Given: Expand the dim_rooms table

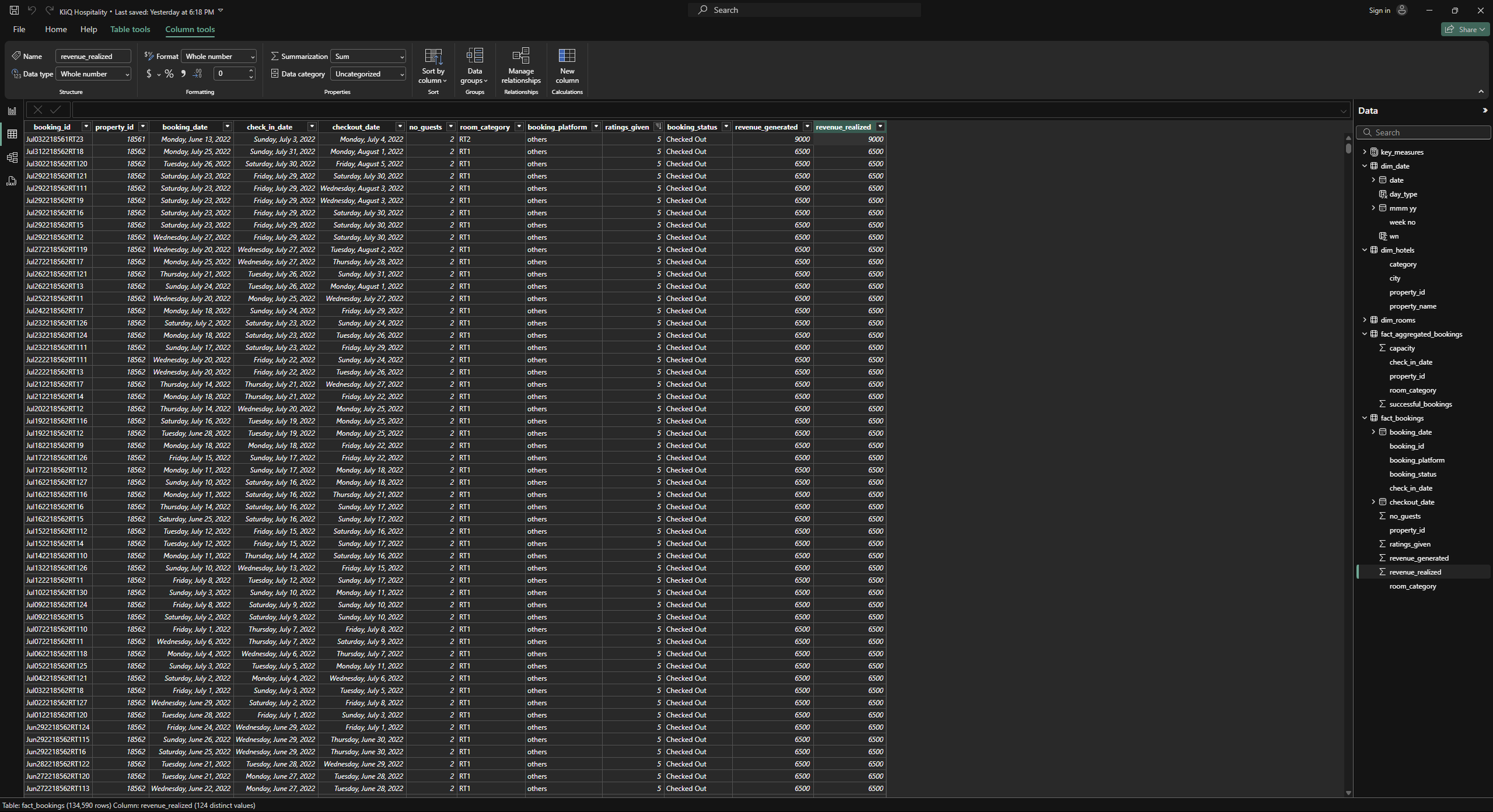Looking at the screenshot, I should pos(1365,320).
